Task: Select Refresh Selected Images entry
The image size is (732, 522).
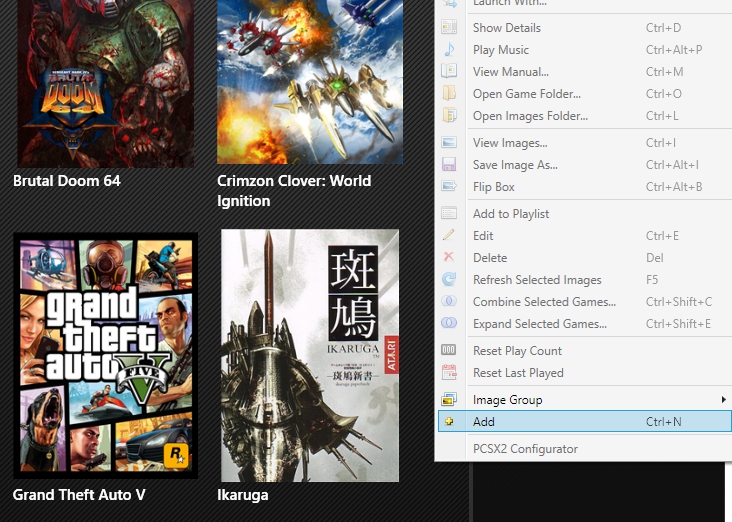Action: 584,279
